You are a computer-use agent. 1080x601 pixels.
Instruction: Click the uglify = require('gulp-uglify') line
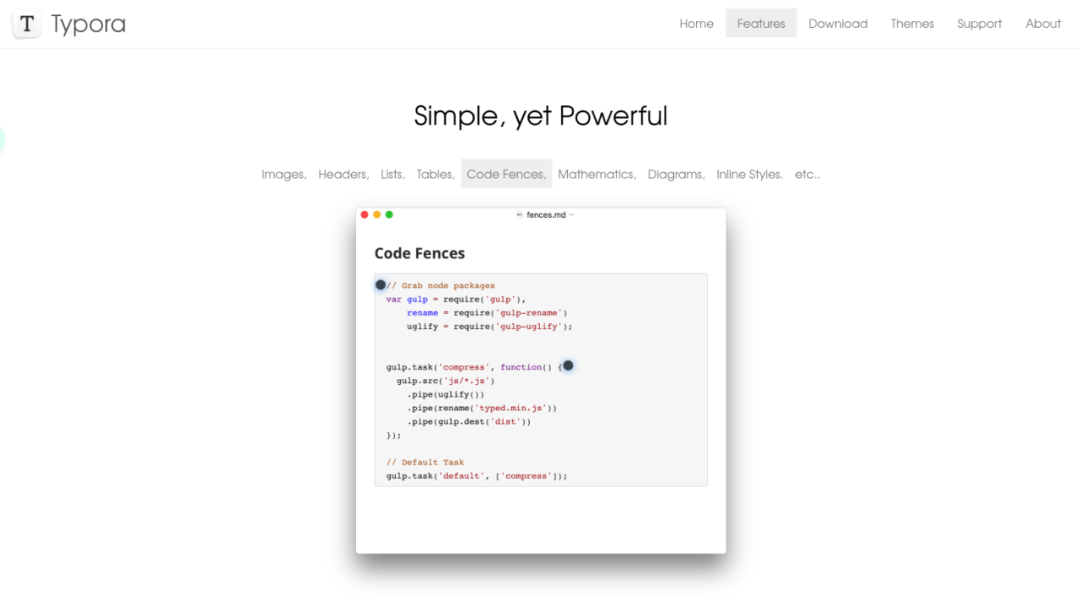[x=490, y=326]
